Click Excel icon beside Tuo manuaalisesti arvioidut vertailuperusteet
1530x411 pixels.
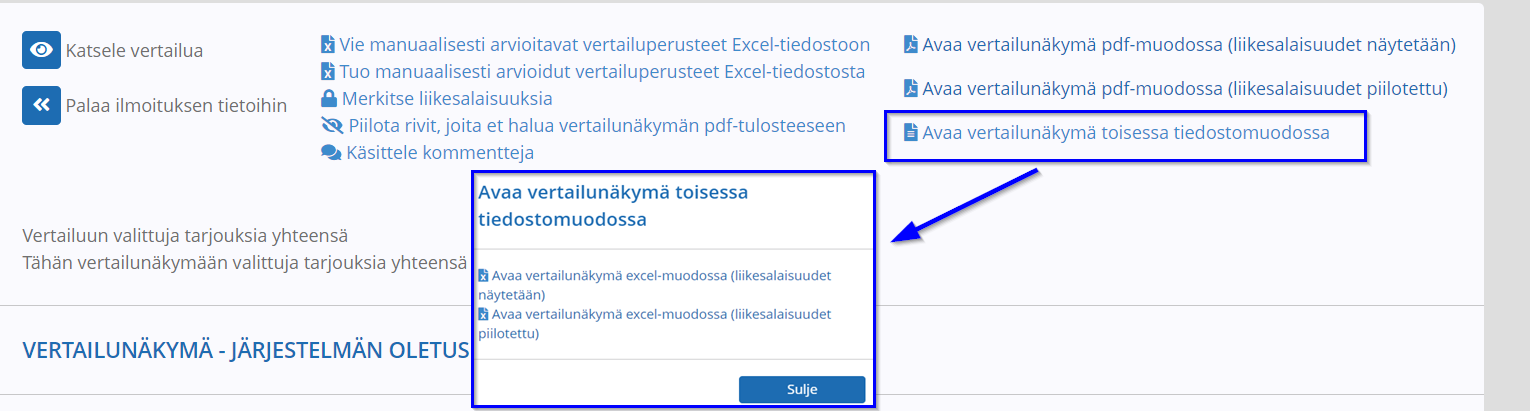pyautogui.click(x=327, y=72)
